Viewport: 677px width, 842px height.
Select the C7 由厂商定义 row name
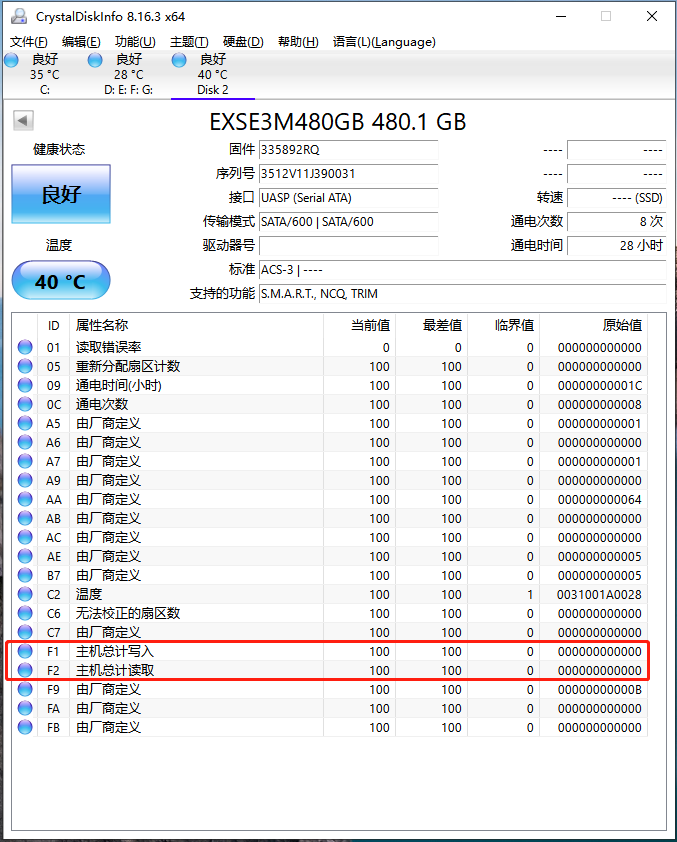click(108, 632)
